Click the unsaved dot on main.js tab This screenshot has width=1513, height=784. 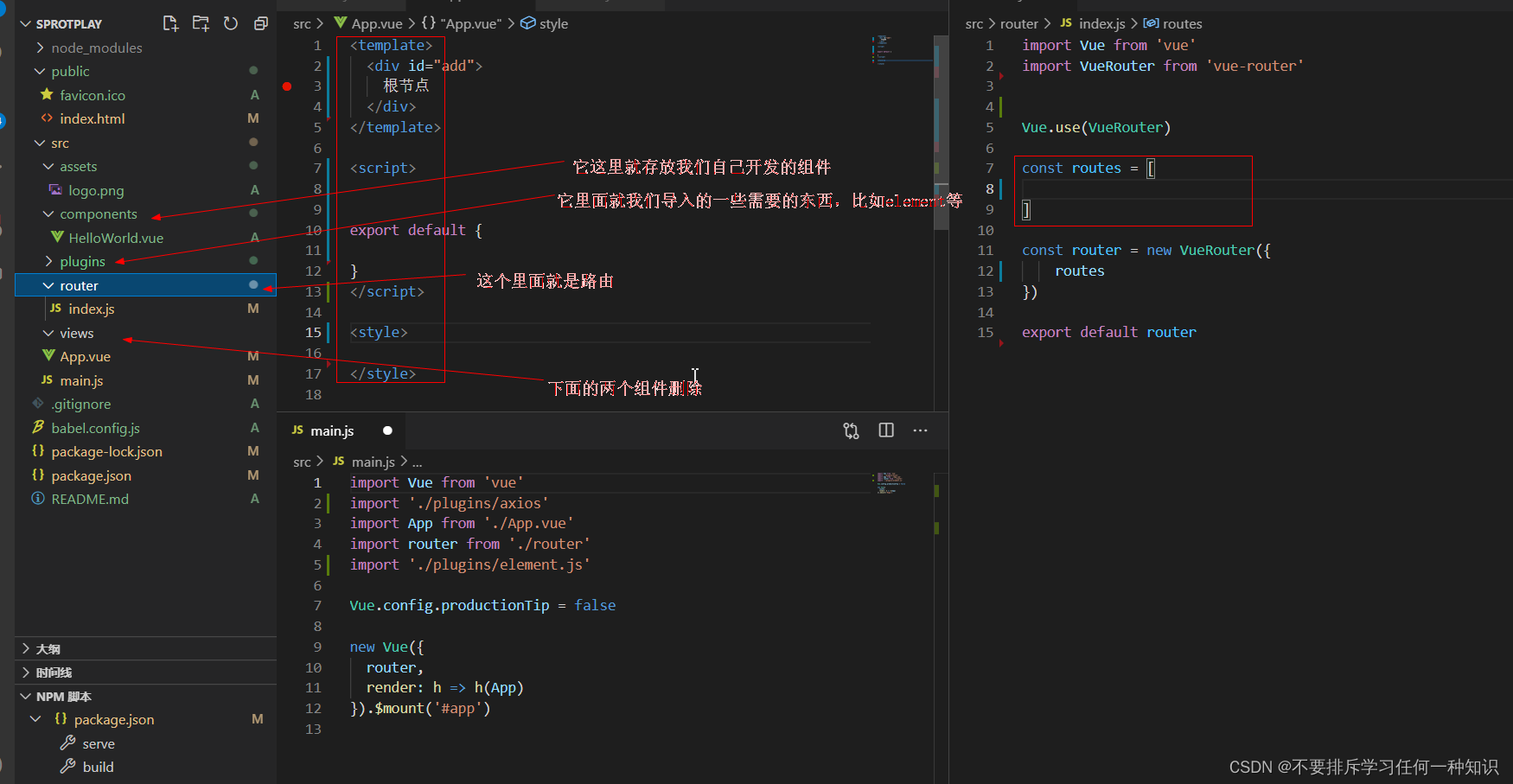(x=387, y=430)
